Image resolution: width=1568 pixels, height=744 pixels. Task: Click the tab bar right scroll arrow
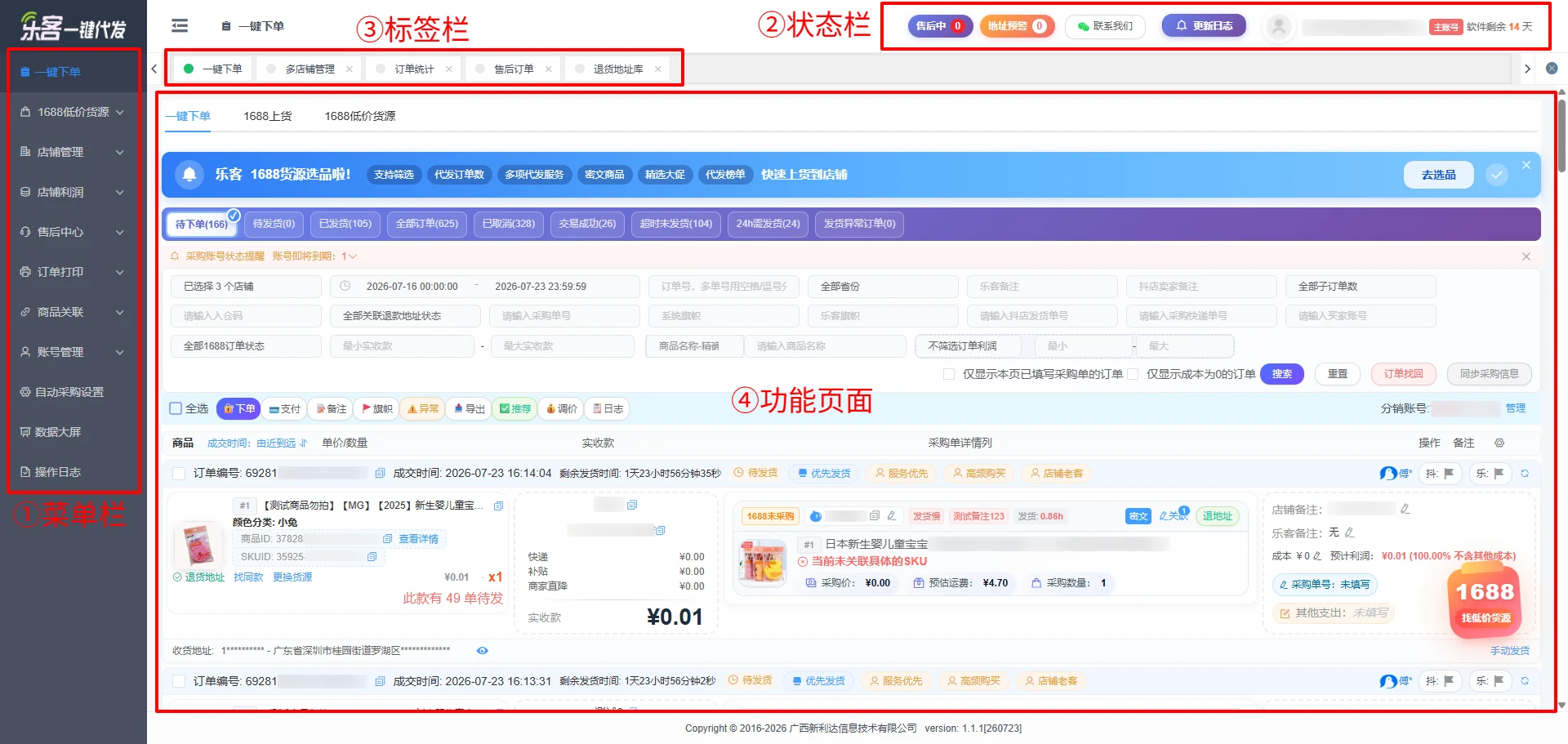[1527, 69]
